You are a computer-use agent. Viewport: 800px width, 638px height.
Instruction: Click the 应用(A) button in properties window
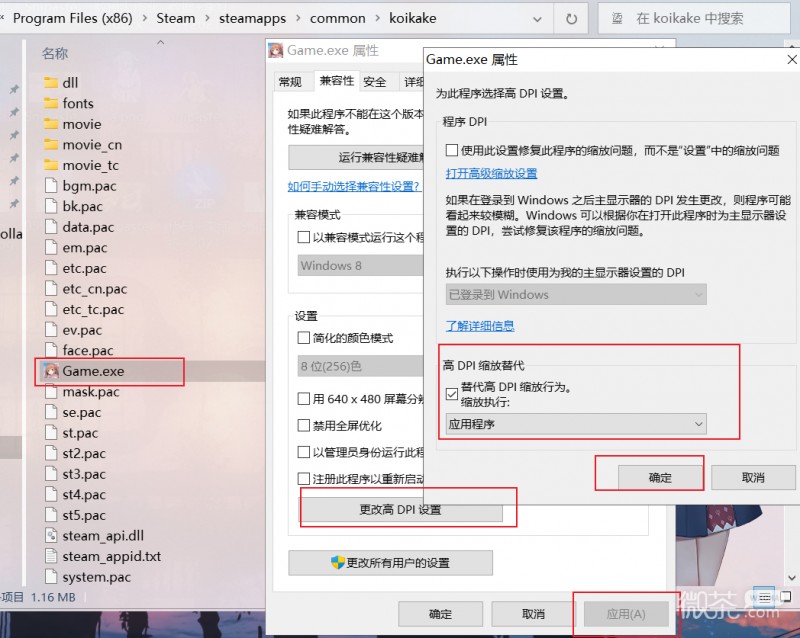pos(626,614)
